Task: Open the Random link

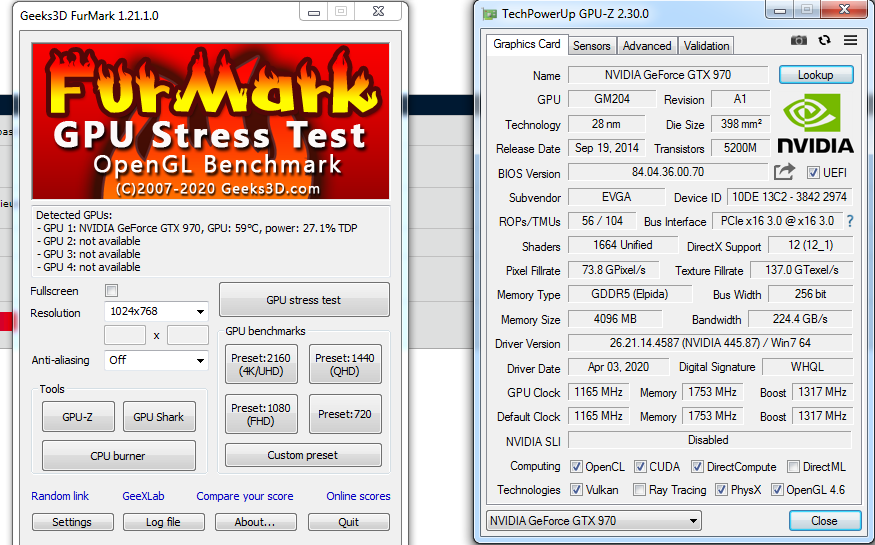Action: pos(60,496)
